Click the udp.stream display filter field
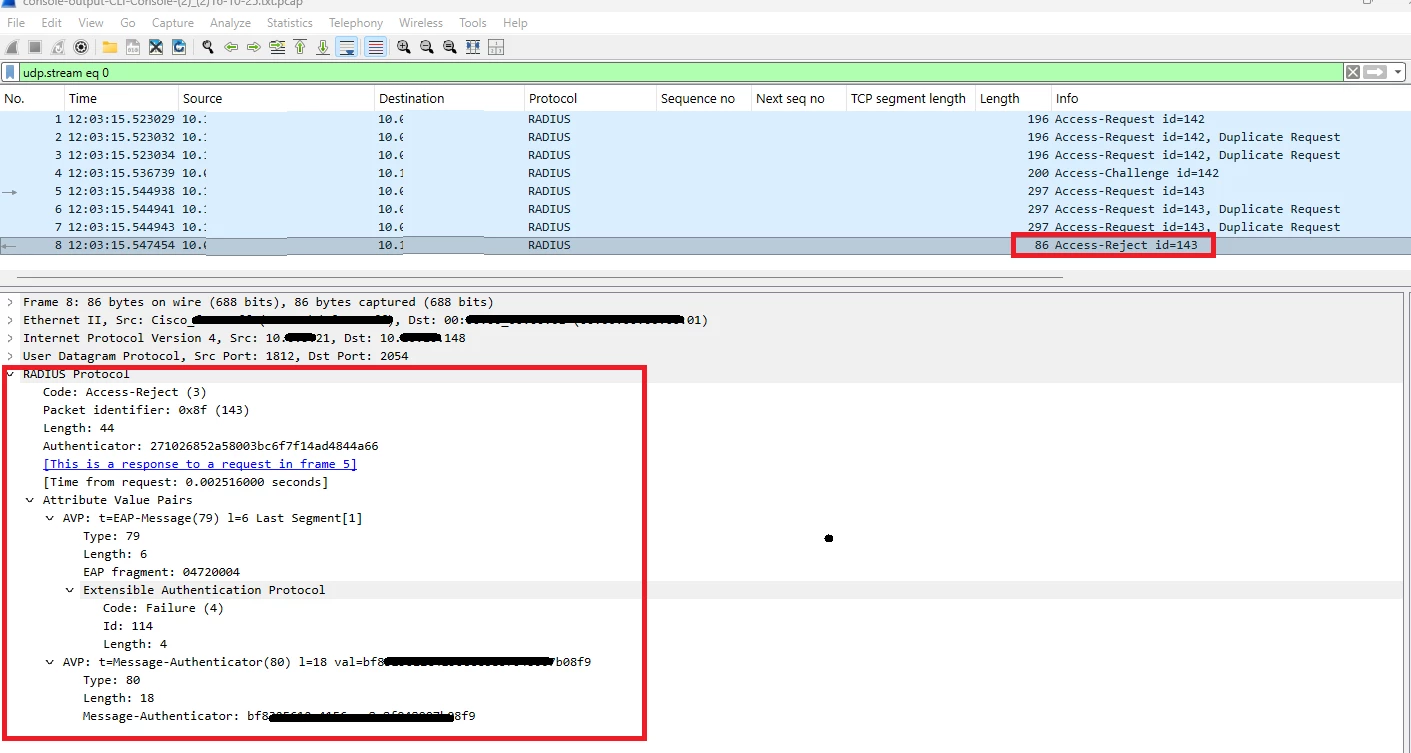1411x753 pixels. (680, 72)
